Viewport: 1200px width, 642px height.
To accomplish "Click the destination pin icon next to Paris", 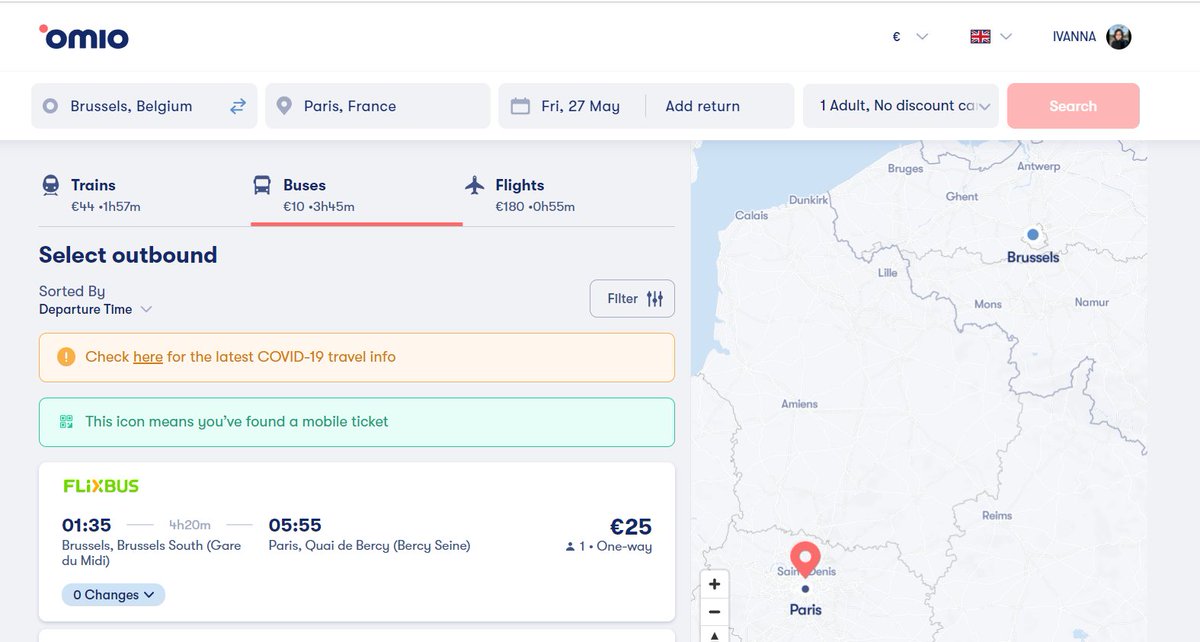I will coord(285,106).
